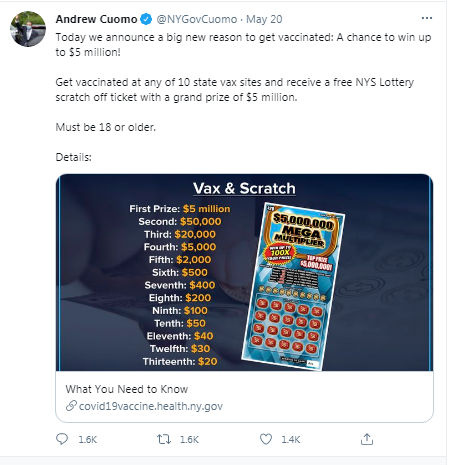
Task: Click the tweet text about getting vaccinated
Action: click(x=243, y=97)
